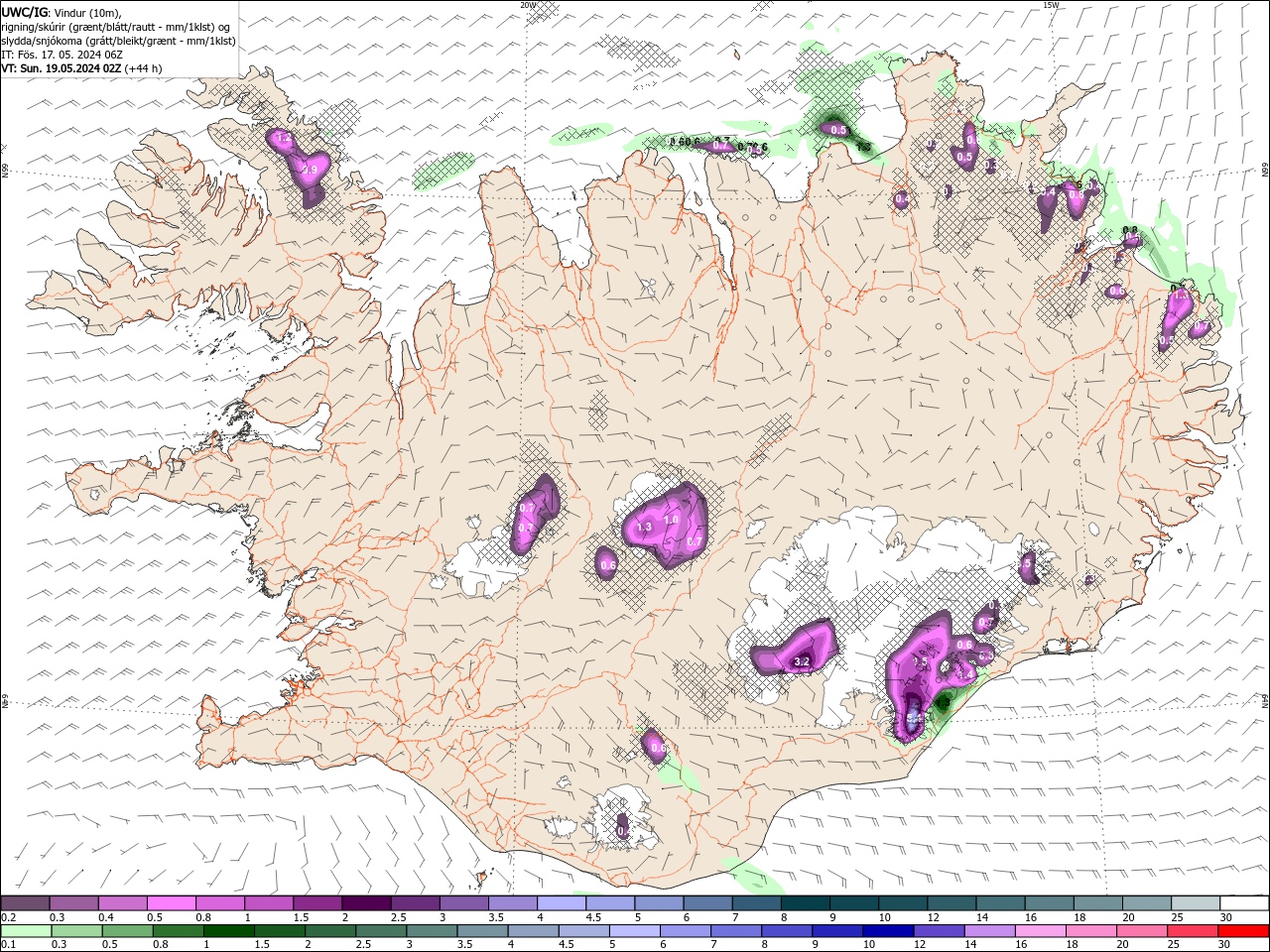Click the dusky purple 0.2 swatch in upper legend

[25, 903]
